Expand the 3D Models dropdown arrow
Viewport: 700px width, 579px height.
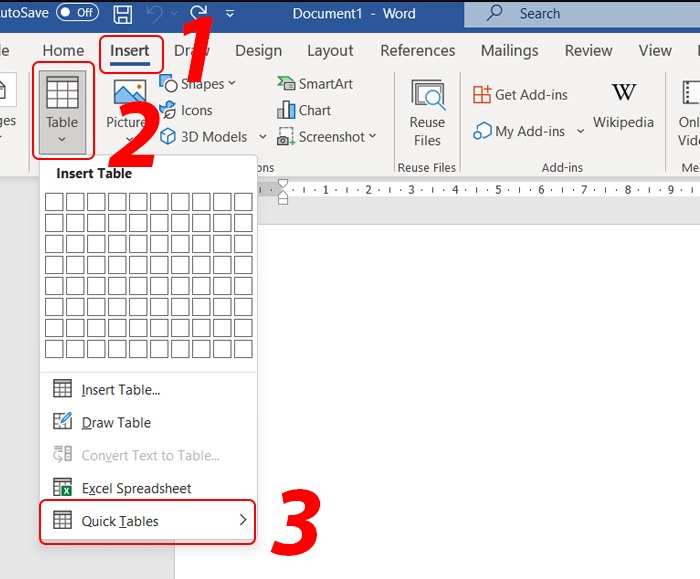(x=263, y=137)
